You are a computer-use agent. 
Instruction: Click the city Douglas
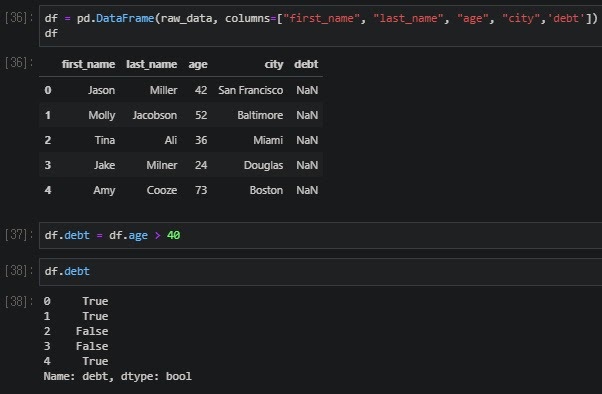click(x=263, y=165)
